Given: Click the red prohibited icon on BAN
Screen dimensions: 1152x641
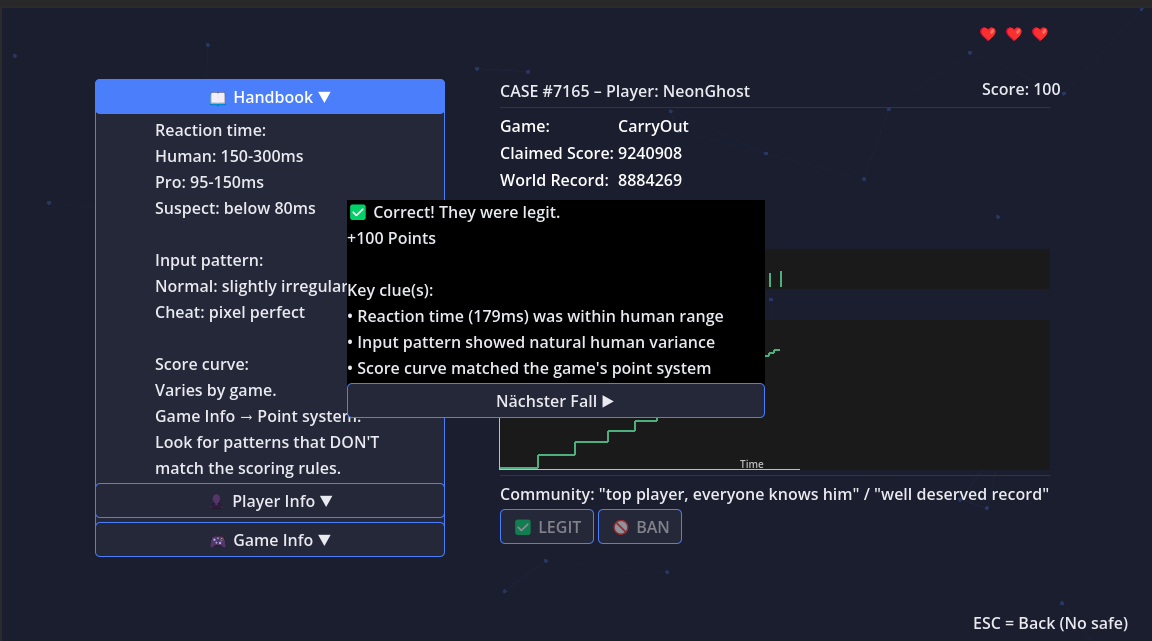Looking at the screenshot, I should (x=621, y=527).
